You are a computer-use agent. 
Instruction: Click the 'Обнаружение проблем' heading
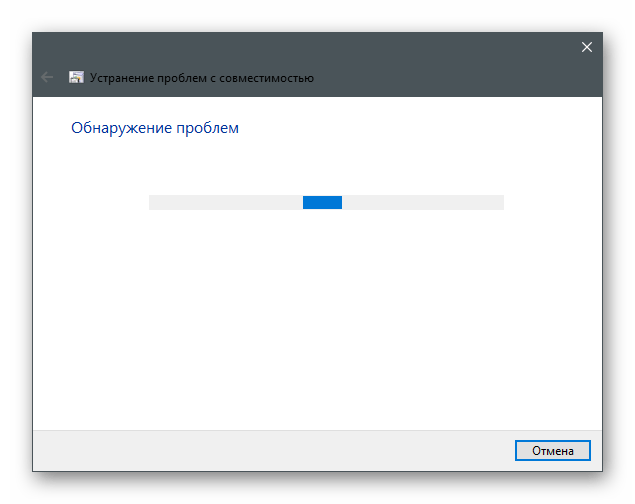[155, 128]
